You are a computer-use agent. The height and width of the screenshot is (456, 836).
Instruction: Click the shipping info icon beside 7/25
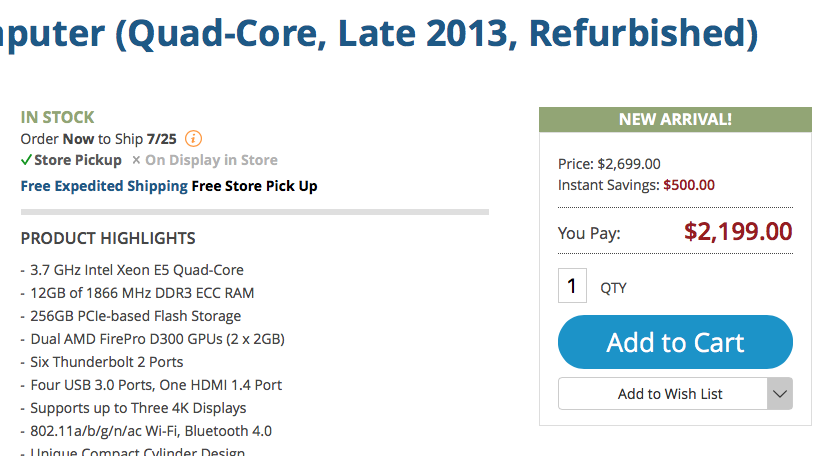(x=194, y=139)
